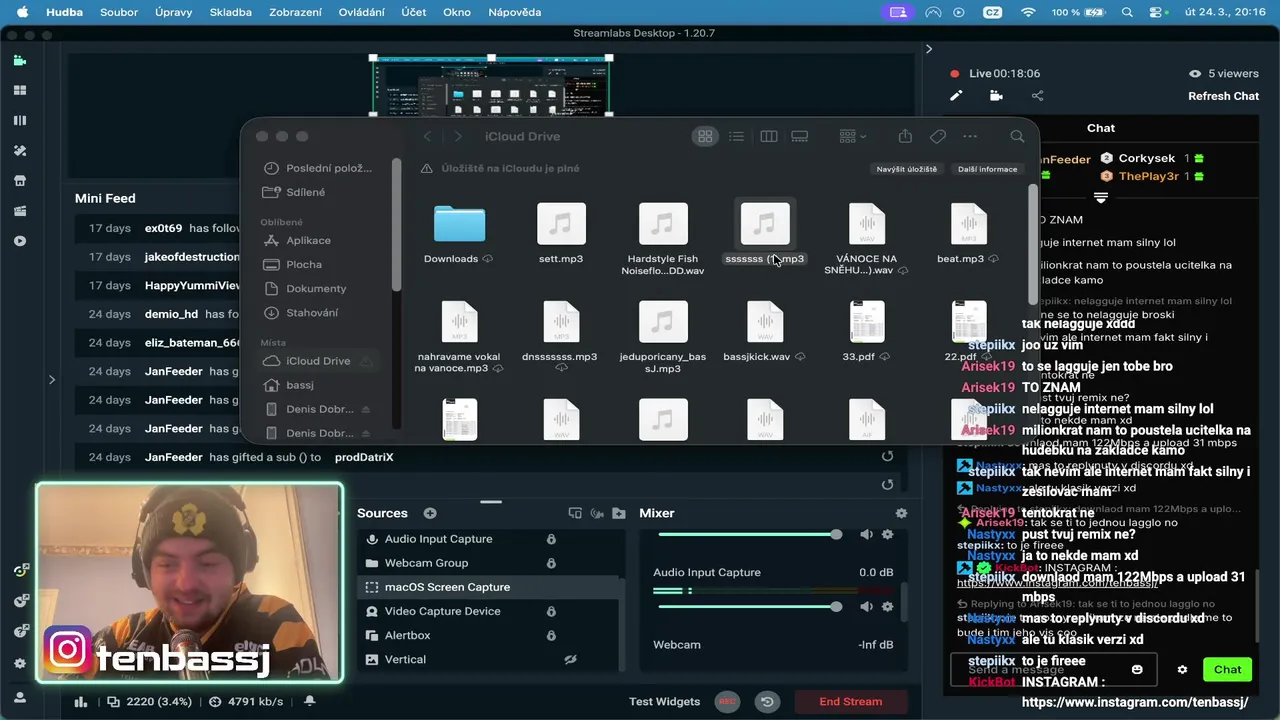Open the Layout editor grid icon in sidebar
1280x720 pixels.
pos(19,90)
